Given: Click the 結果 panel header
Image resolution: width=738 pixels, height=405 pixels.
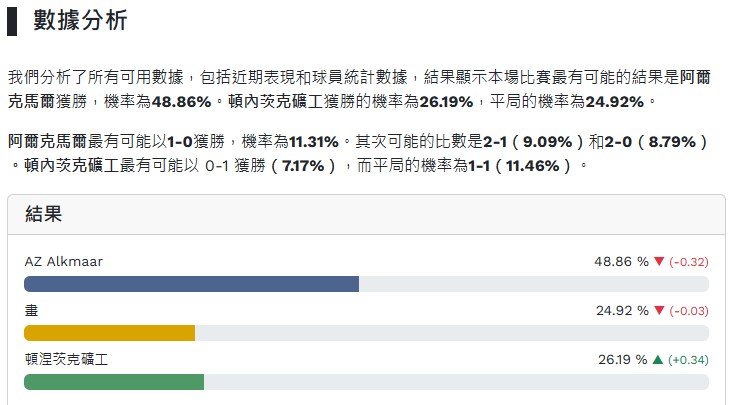Looking at the screenshot, I should coord(47,213).
